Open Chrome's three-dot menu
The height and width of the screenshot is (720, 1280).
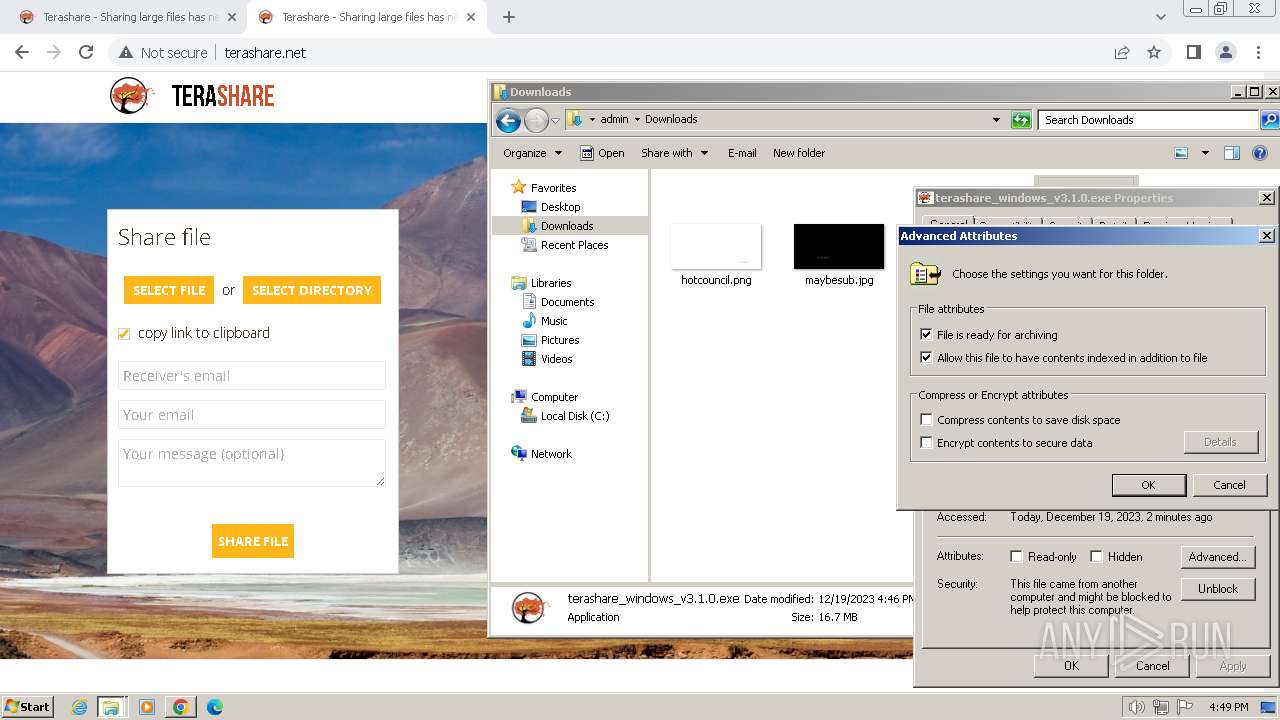pos(1257,52)
